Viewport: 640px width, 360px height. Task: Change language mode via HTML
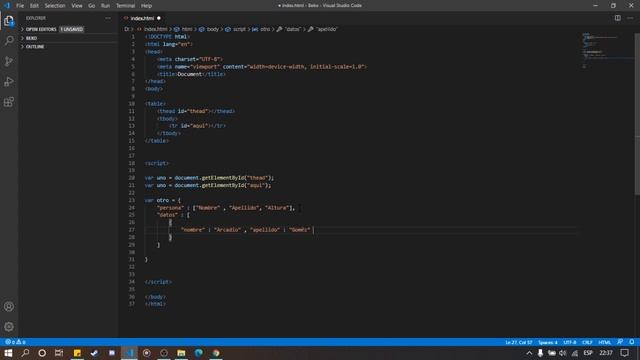coord(604,342)
